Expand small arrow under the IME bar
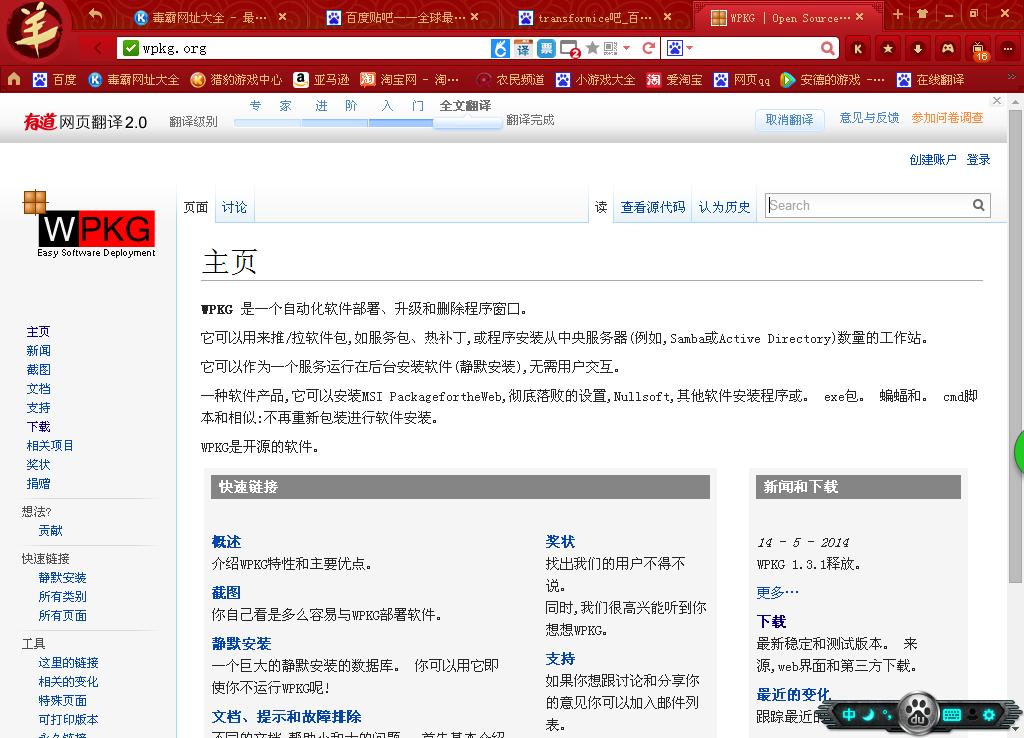Viewport: 1024px width, 738px height. coord(1015,729)
